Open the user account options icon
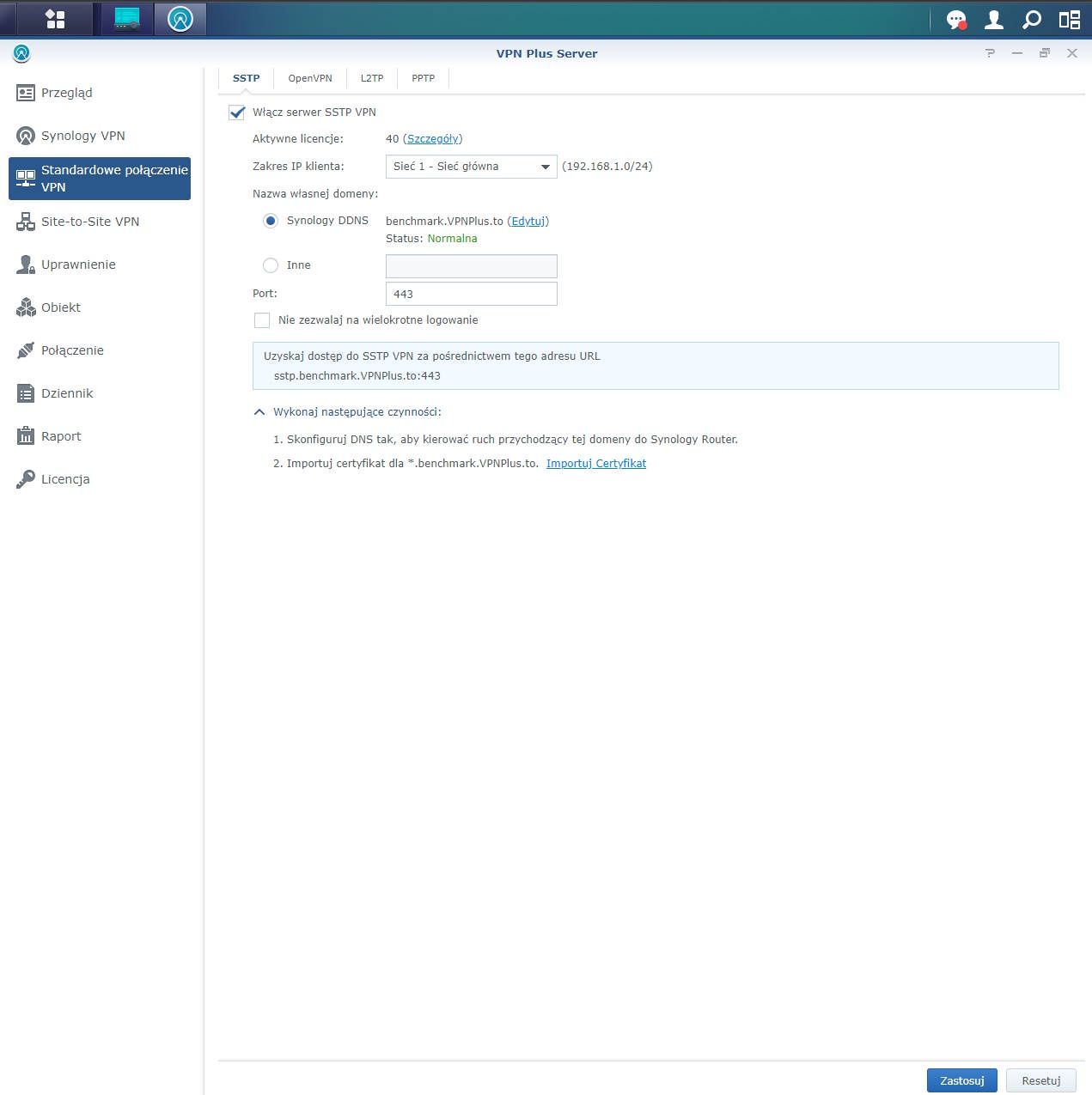Viewport: 1092px width, 1095px height. [994, 20]
